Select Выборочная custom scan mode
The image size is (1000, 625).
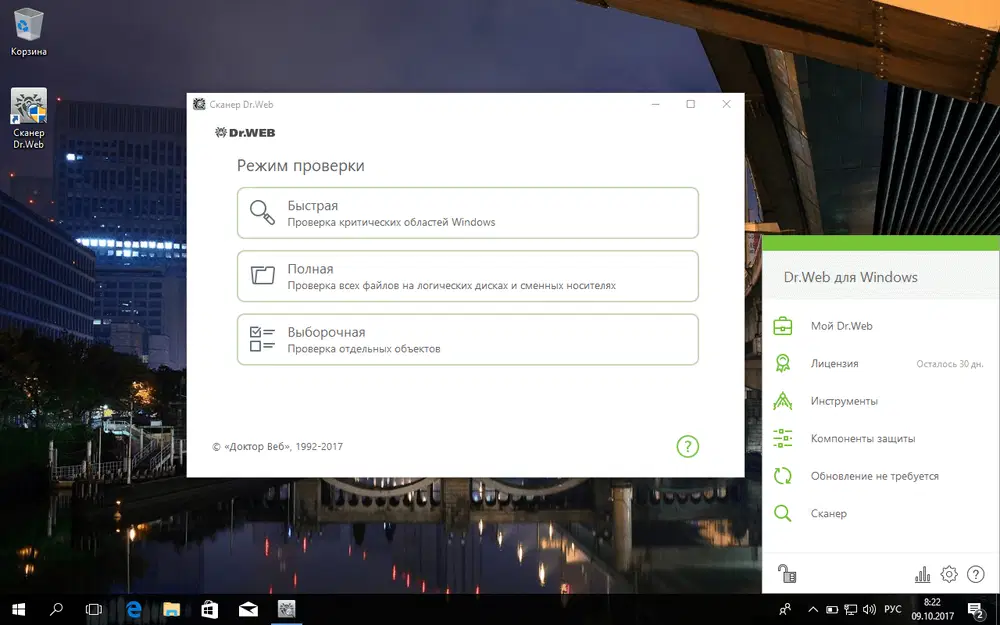click(467, 339)
